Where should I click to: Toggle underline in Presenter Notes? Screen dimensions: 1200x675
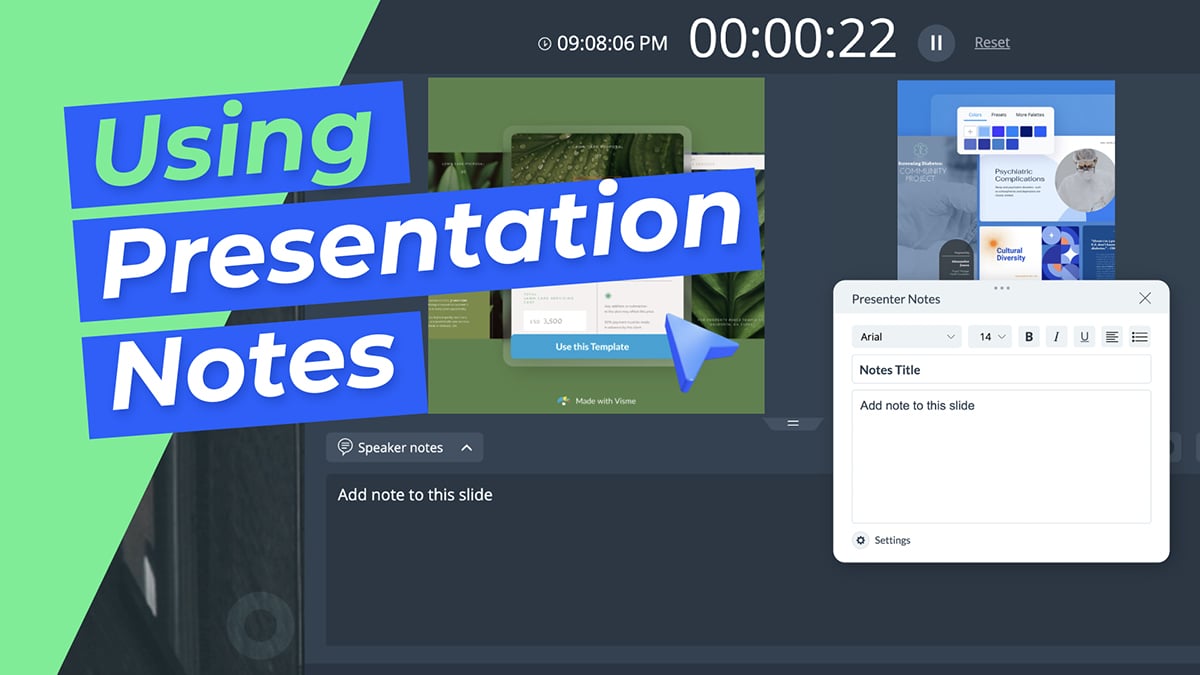pos(1084,337)
